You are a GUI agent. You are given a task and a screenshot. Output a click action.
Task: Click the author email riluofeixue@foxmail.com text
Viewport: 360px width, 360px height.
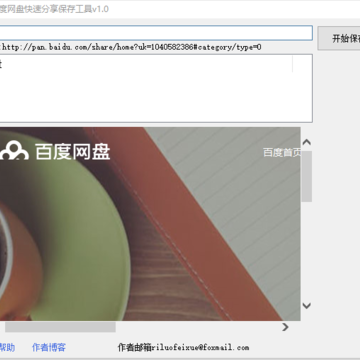point(200,347)
